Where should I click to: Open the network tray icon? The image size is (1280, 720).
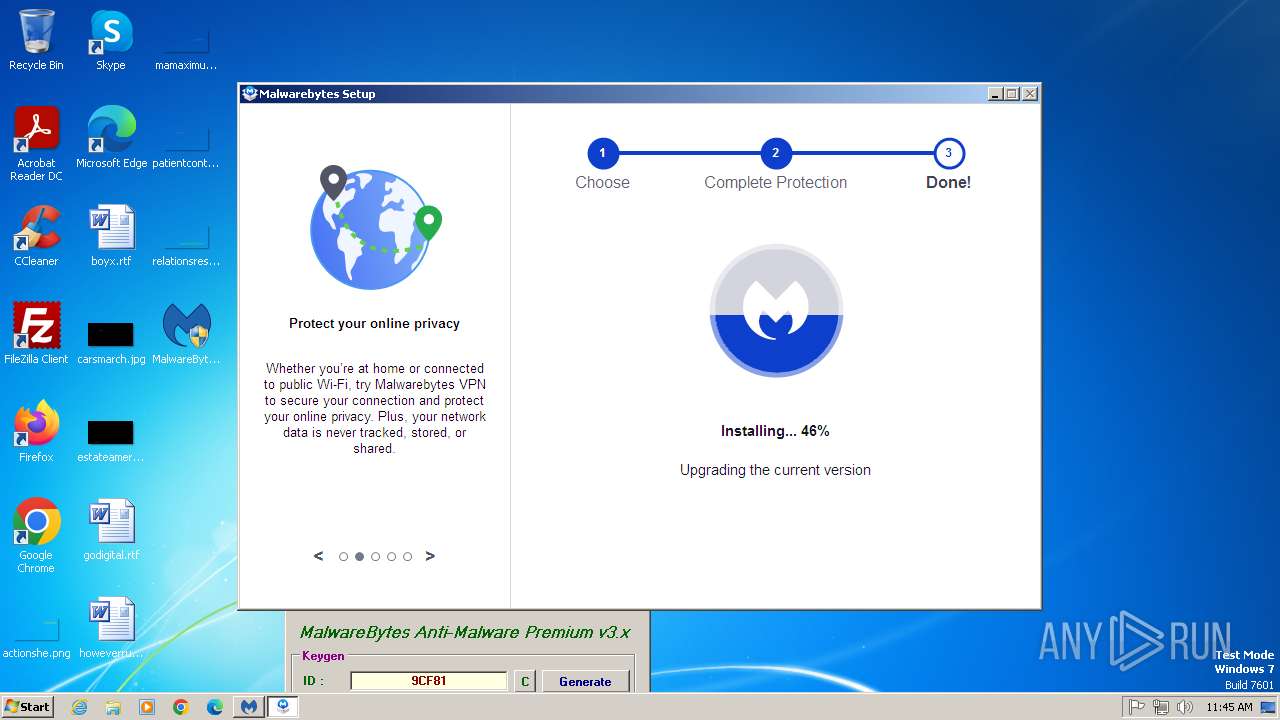pos(1161,707)
